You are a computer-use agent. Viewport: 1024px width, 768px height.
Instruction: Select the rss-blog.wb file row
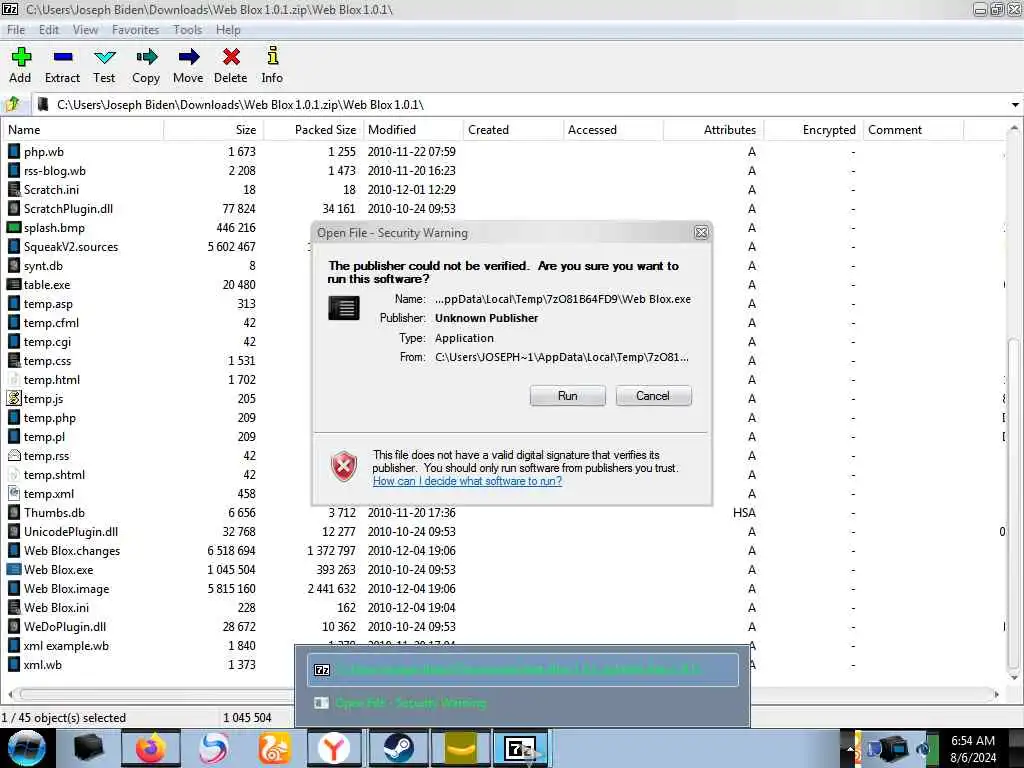point(503,170)
